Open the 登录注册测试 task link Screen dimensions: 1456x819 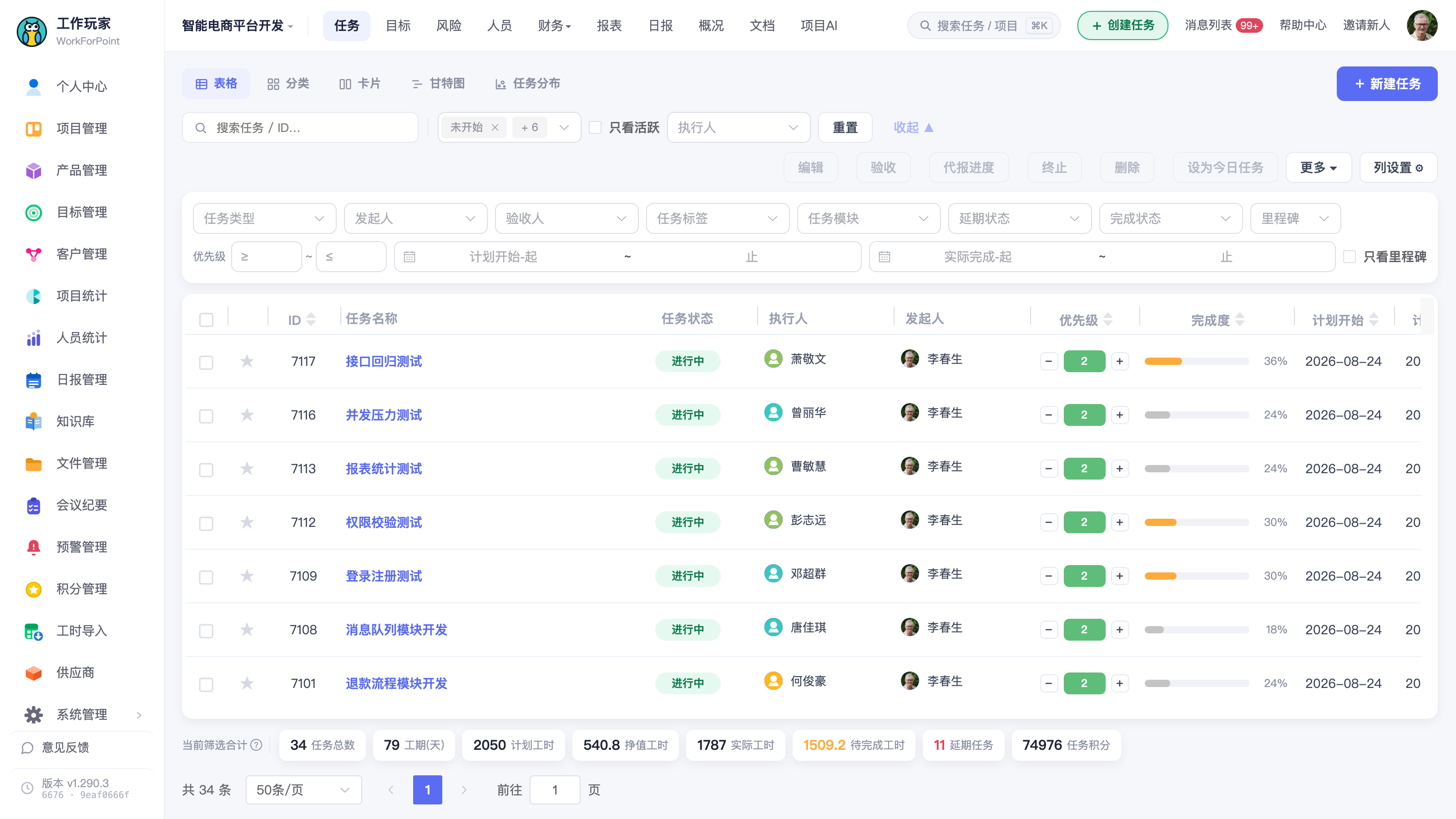pyautogui.click(x=383, y=576)
